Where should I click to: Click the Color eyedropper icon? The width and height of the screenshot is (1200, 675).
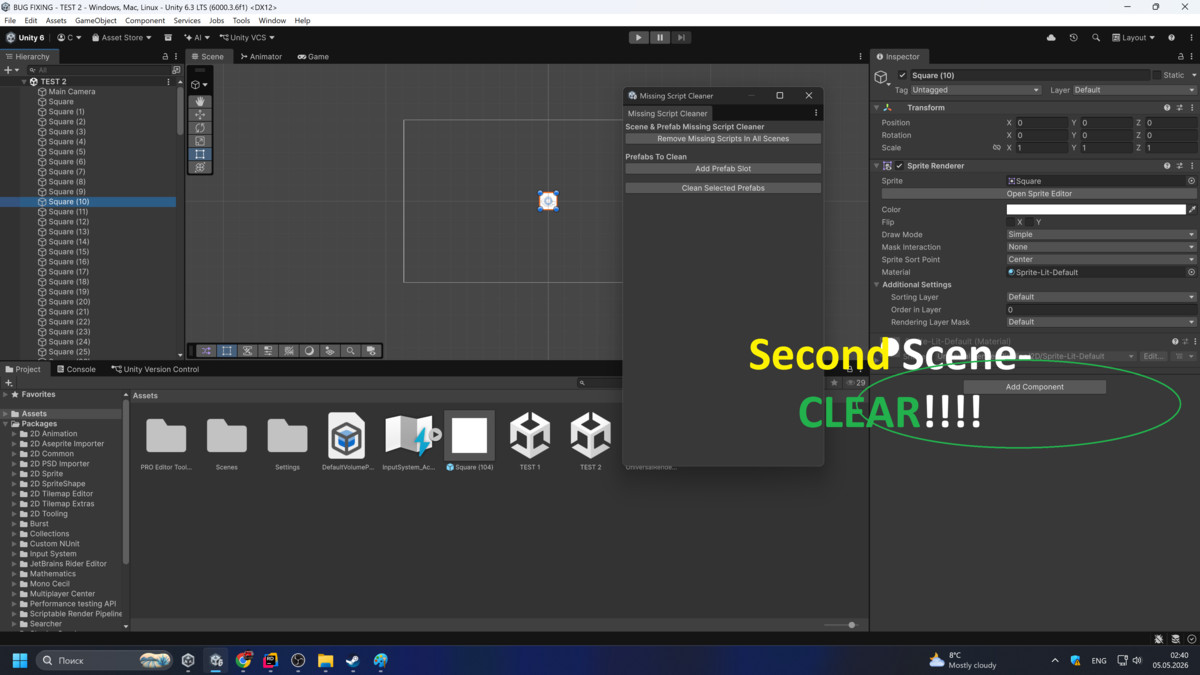coord(1191,210)
